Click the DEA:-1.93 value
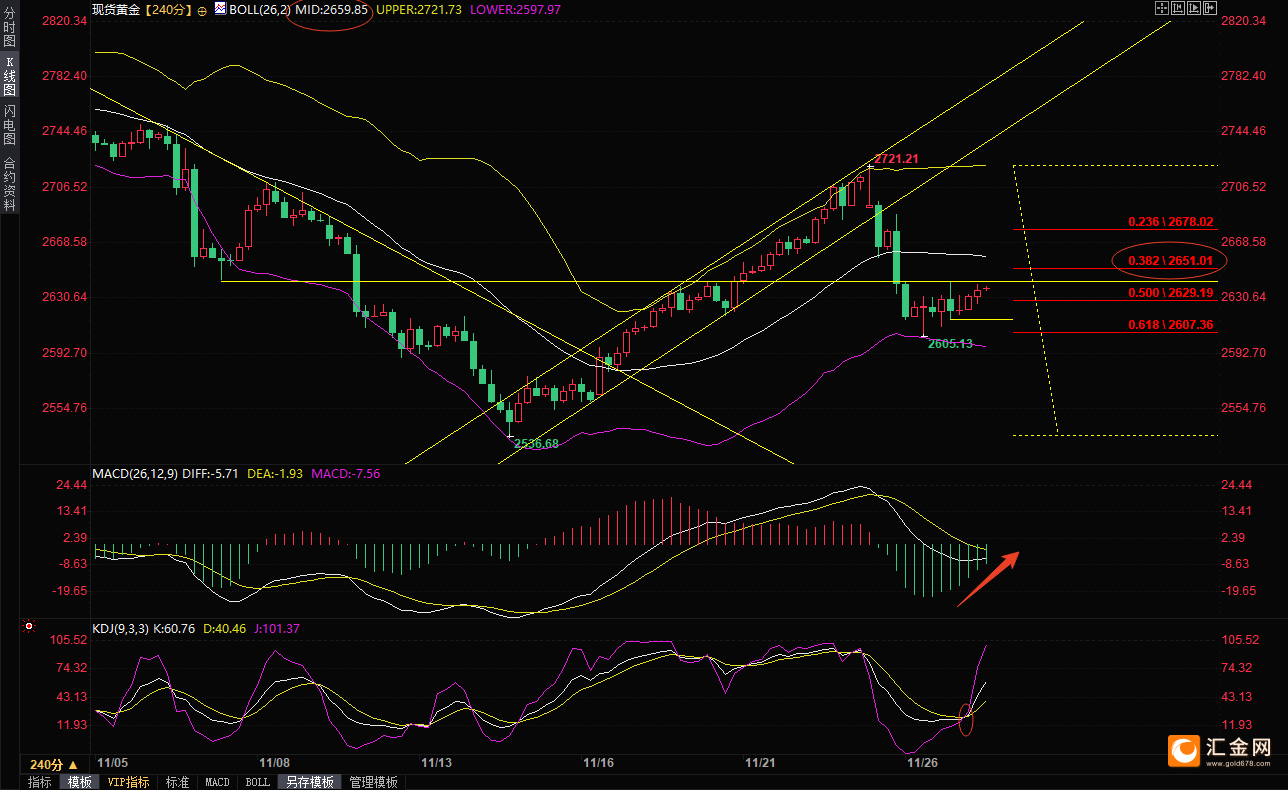The image size is (1288, 790). pos(274,473)
